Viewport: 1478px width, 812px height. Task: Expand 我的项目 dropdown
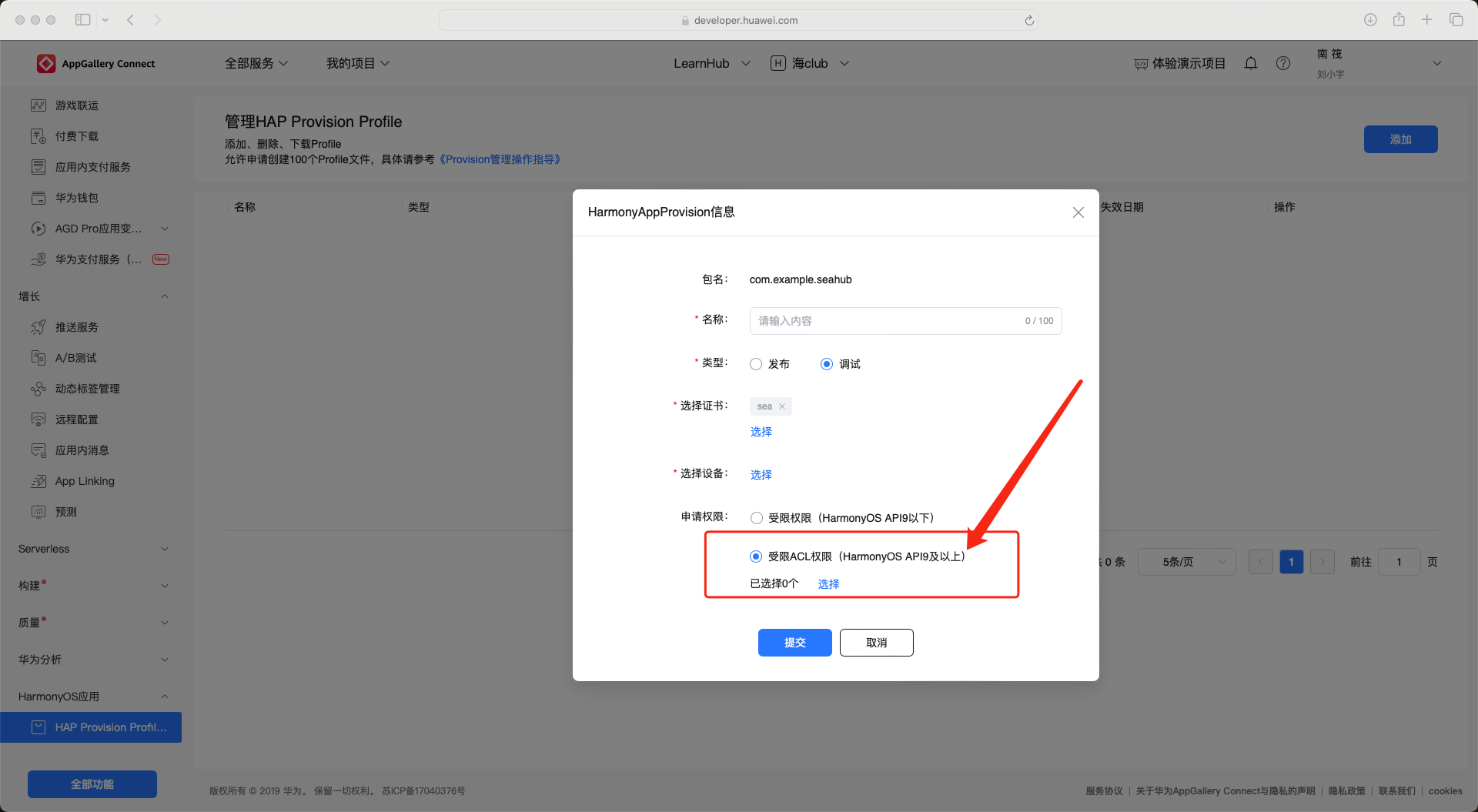coord(358,63)
